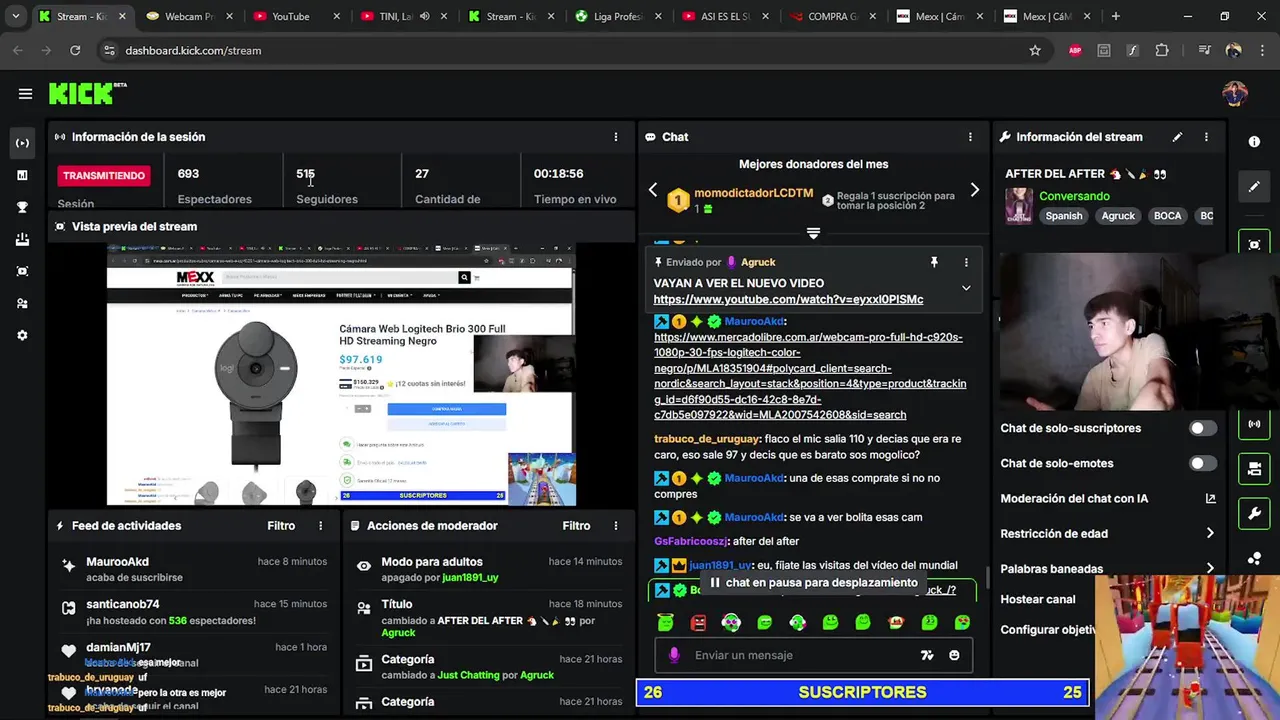
Task: Bookmark page with star icon
Action: 1035,50
